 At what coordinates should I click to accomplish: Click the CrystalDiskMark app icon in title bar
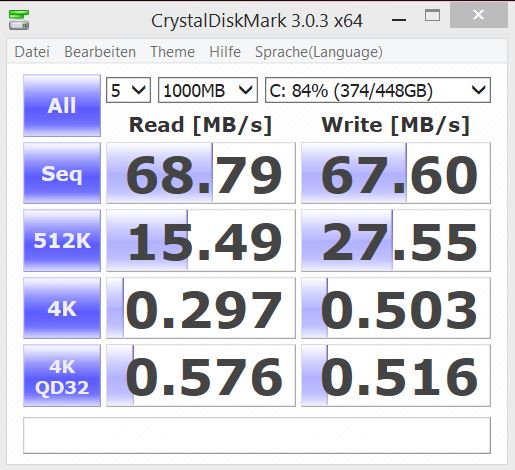click(19, 20)
